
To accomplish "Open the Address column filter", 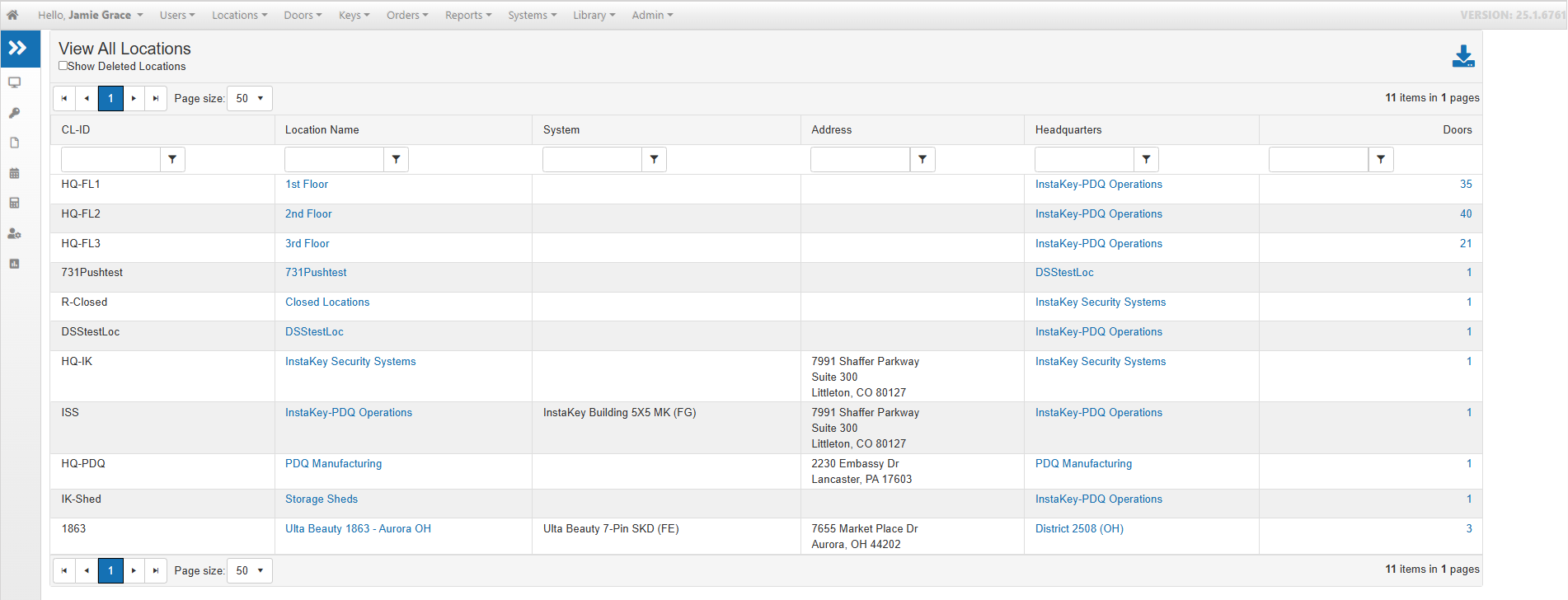I will [x=922, y=159].
